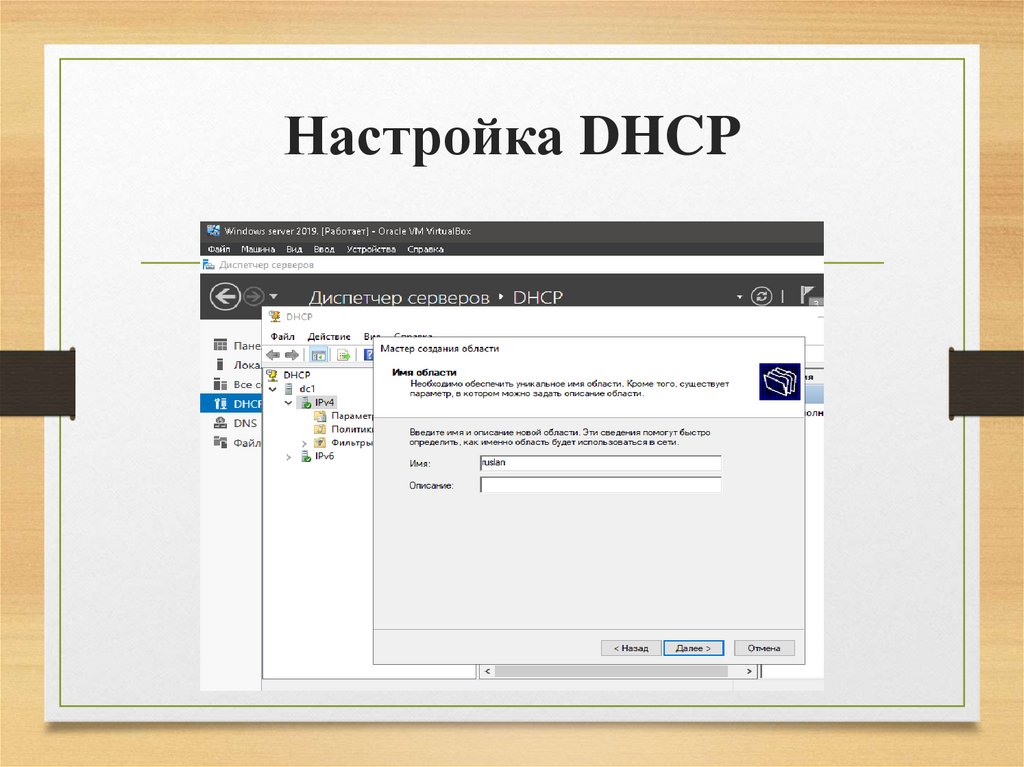Click the Далее button
The height and width of the screenshot is (767, 1024).
tap(694, 648)
